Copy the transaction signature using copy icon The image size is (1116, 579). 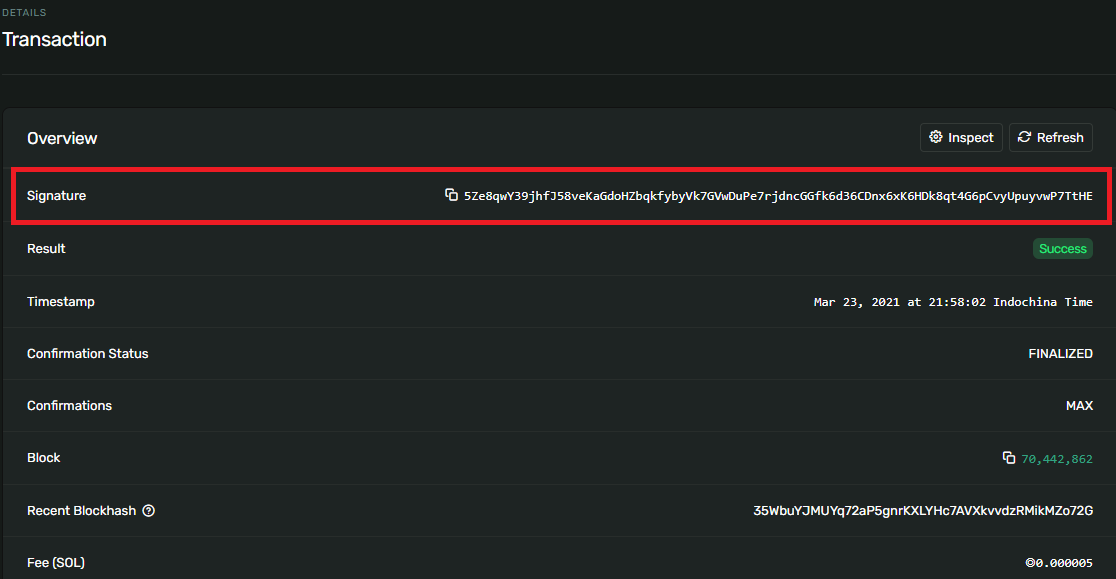pyautogui.click(x=451, y=195)
